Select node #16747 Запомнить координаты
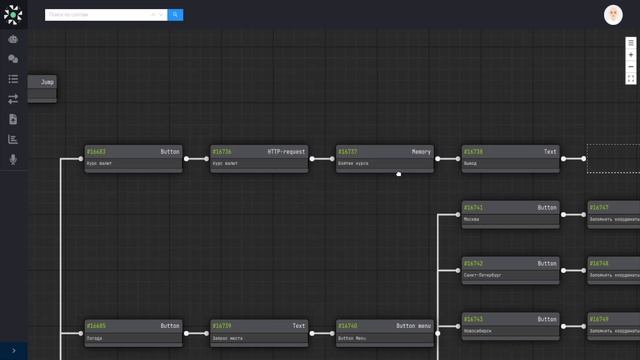 click(x=613, y=215)
